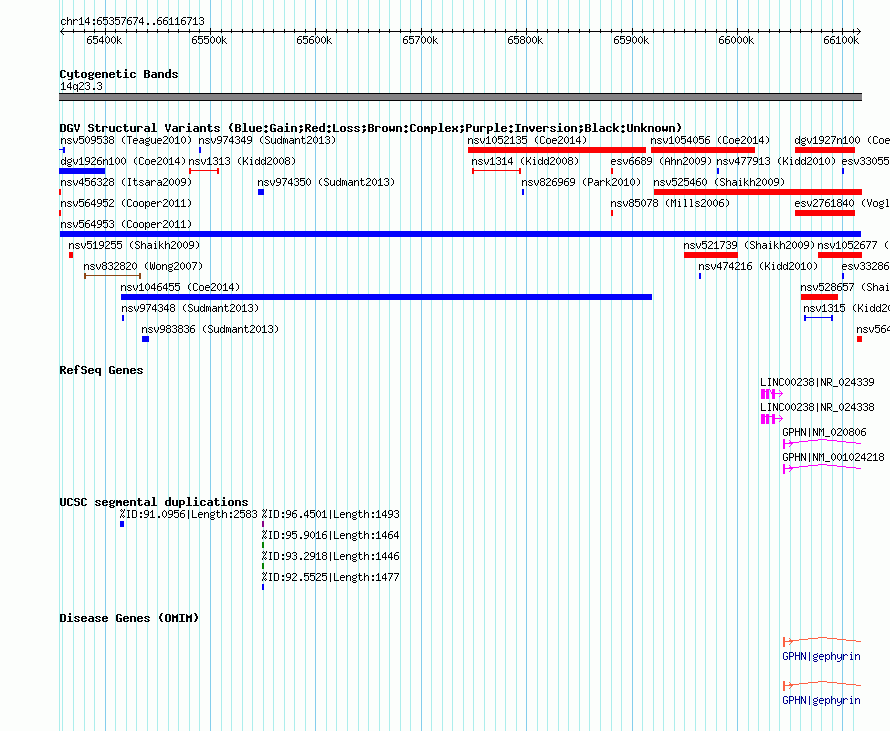Viewport: 890px width, 731px height.
Task: Click the %ID:96.4501|Length:1493 label
Action: (x=330, y=514)
